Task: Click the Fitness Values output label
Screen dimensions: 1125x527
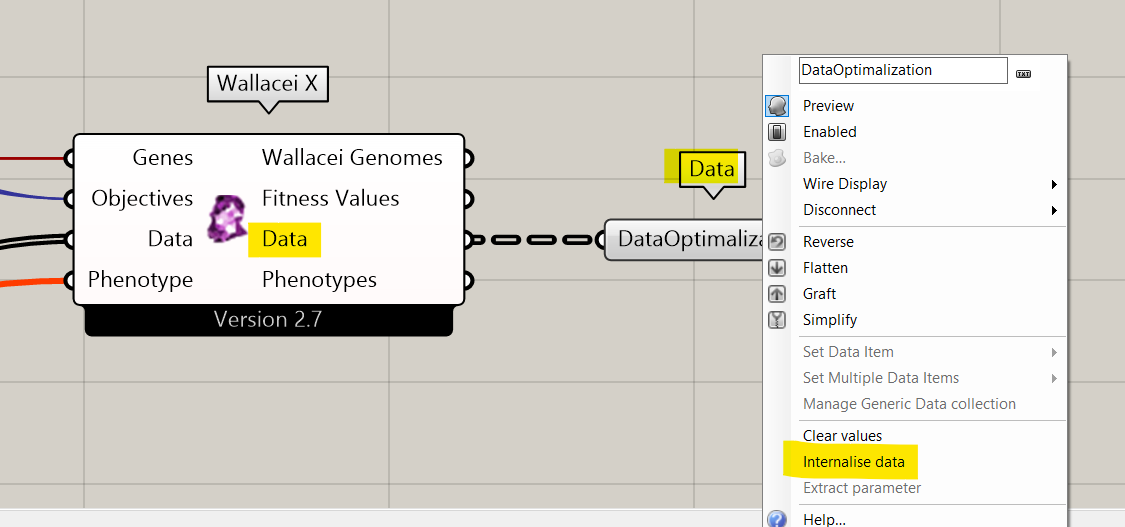Action: [330, 199]
